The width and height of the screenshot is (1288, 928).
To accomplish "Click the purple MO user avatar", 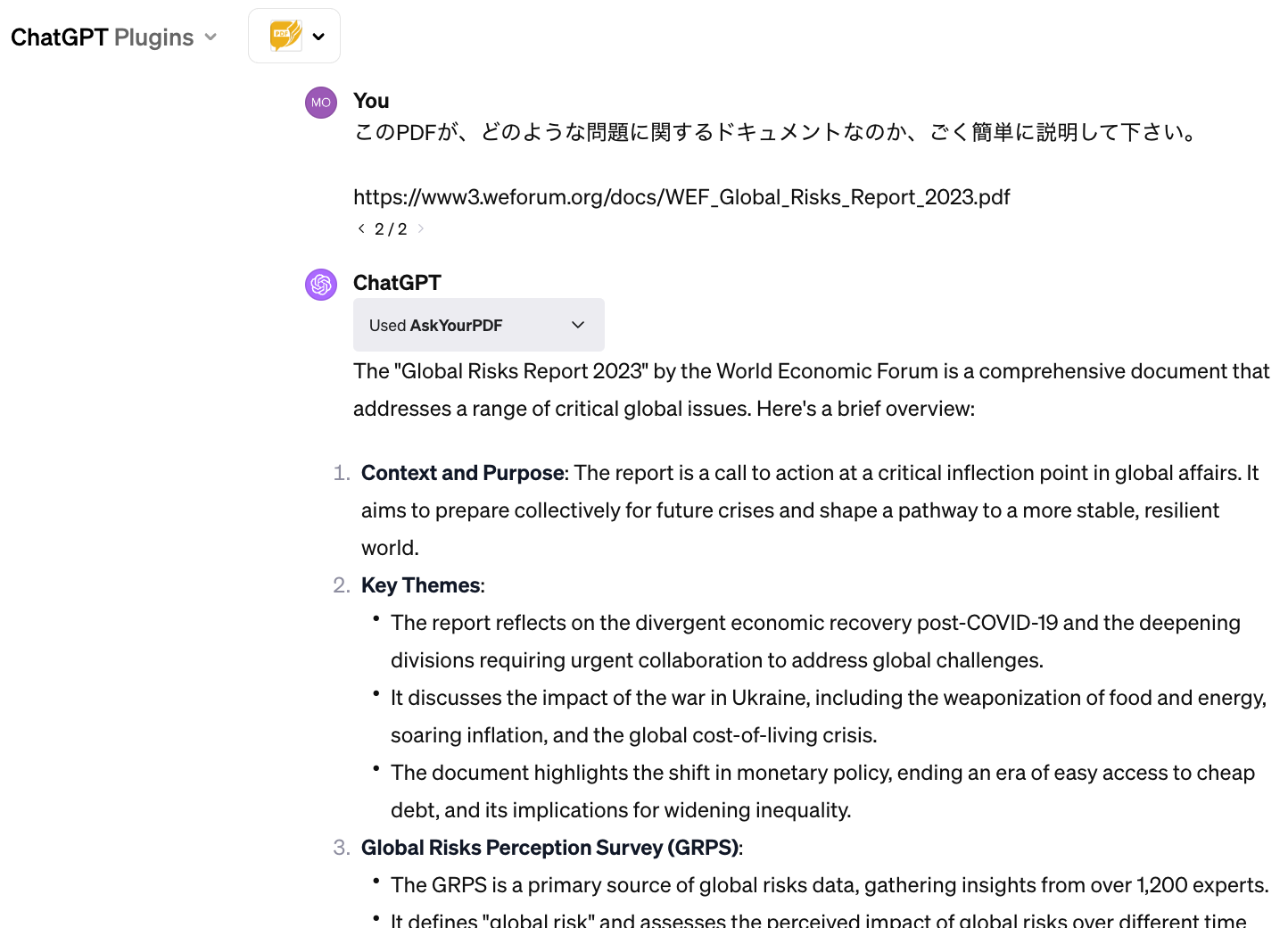I will pyautogui.click(x=321, y=103).
